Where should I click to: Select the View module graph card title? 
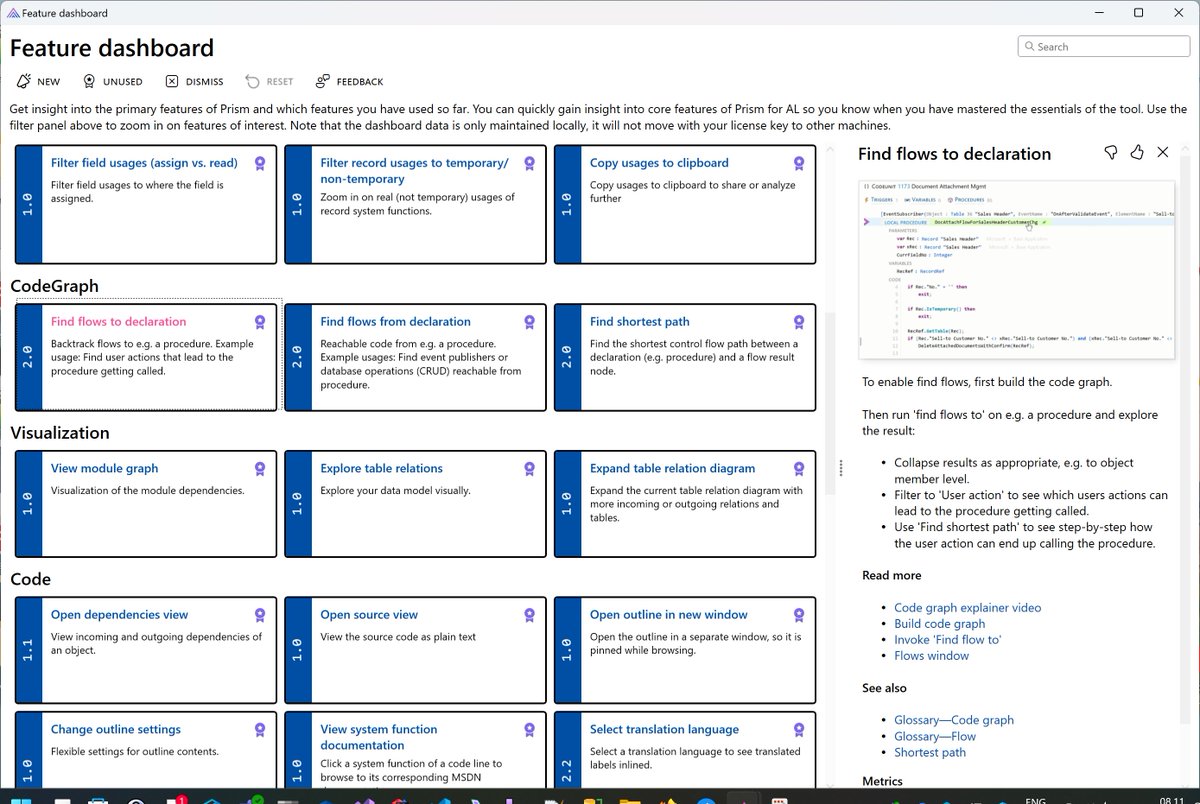[x=105, y=468]
